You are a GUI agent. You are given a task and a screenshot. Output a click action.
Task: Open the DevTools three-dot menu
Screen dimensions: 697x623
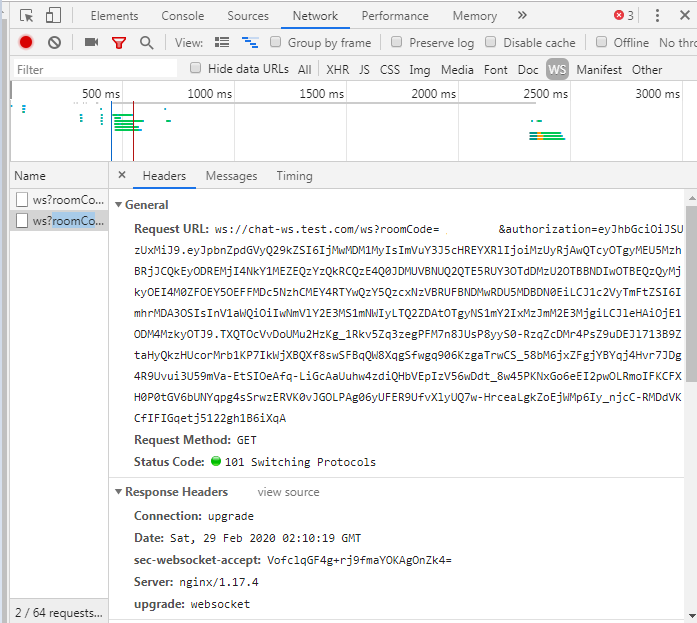657,16
